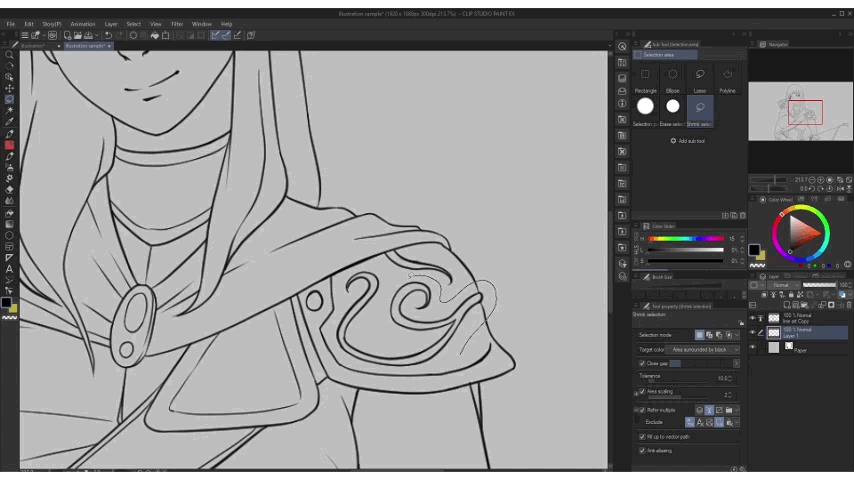Choose the Ellipse selection sub tool
The image size is (854, 480).
[x=672, y=75]
